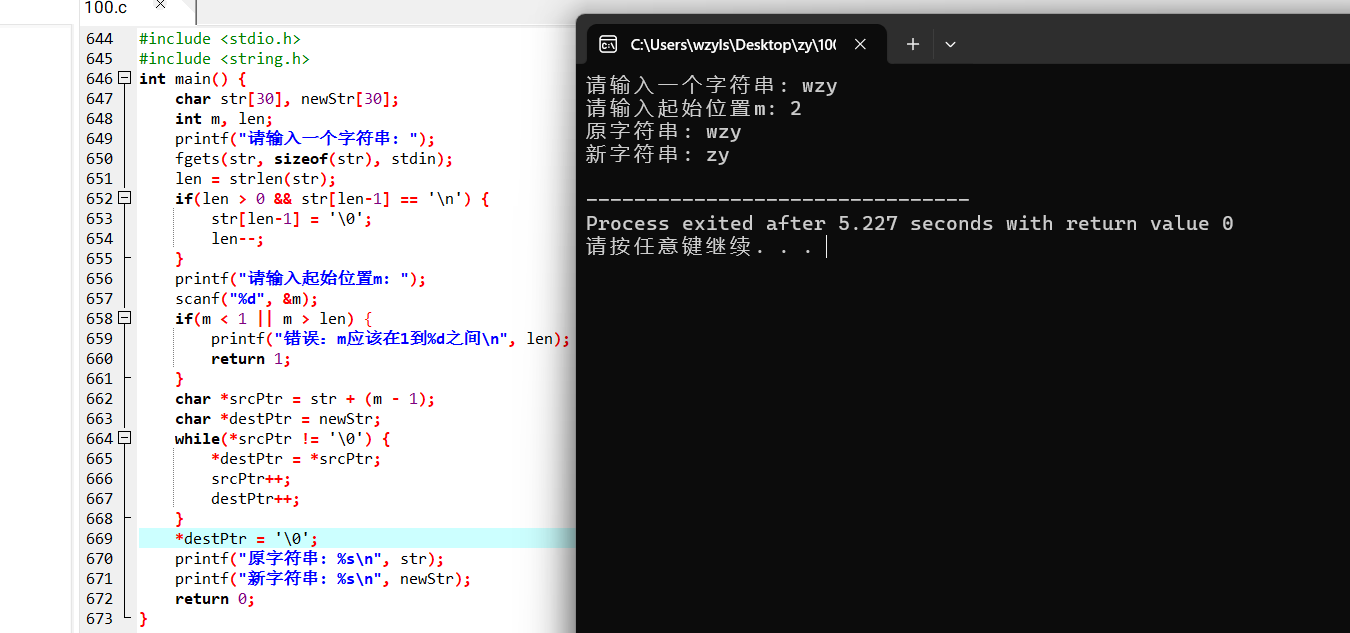The height and width of the screenshot is (633, 1350).
Task: Click the if(len > 0 && str[len-1]) condition line
Action: pos(332,198)
